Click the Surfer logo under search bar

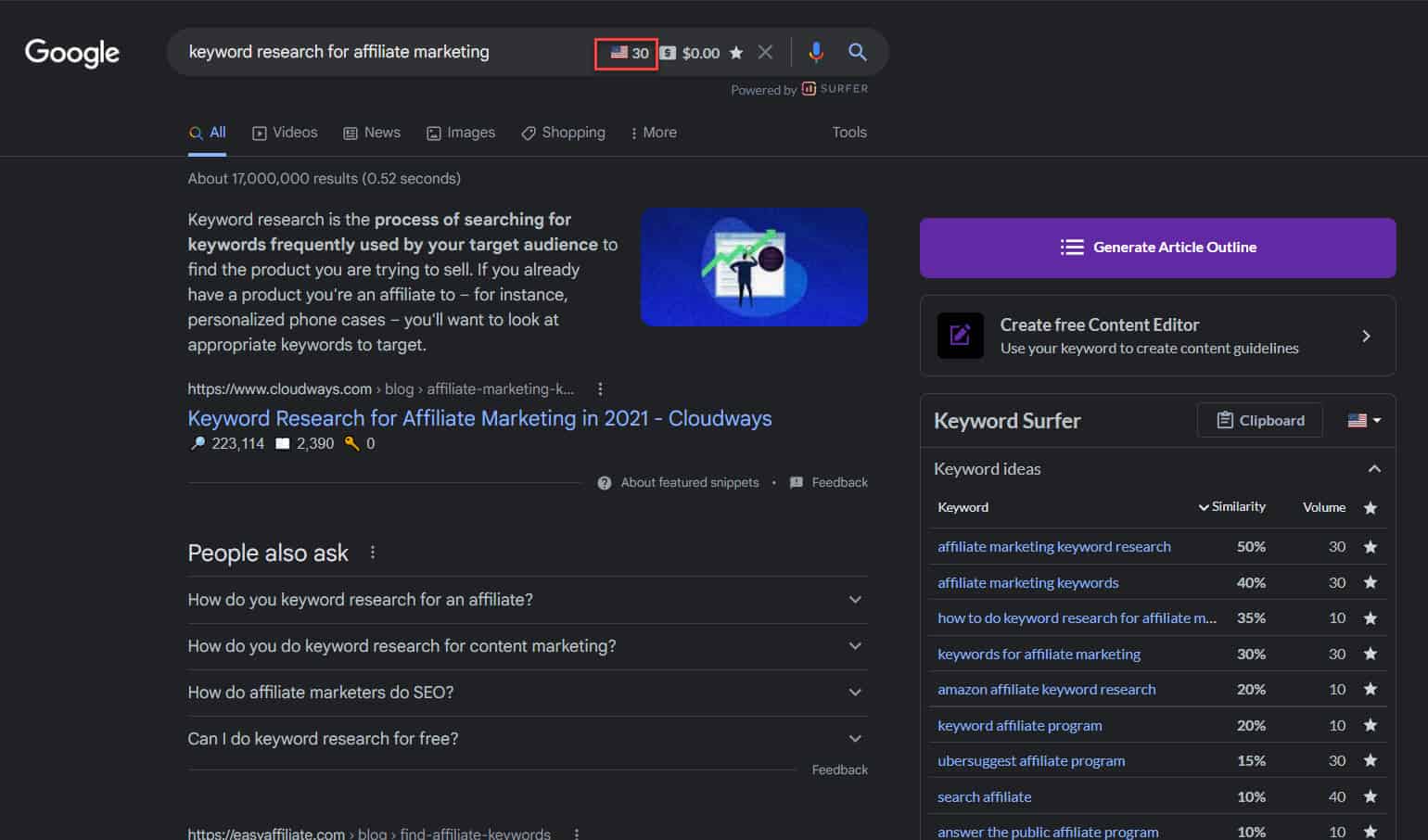(835, 89)
